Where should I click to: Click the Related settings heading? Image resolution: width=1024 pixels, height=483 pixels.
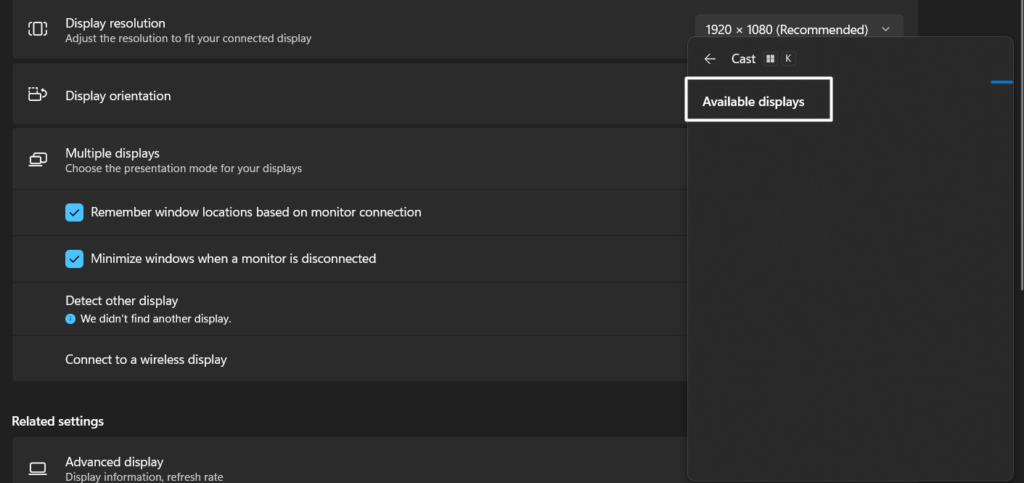pyautogui.click(x=58, y=421)
